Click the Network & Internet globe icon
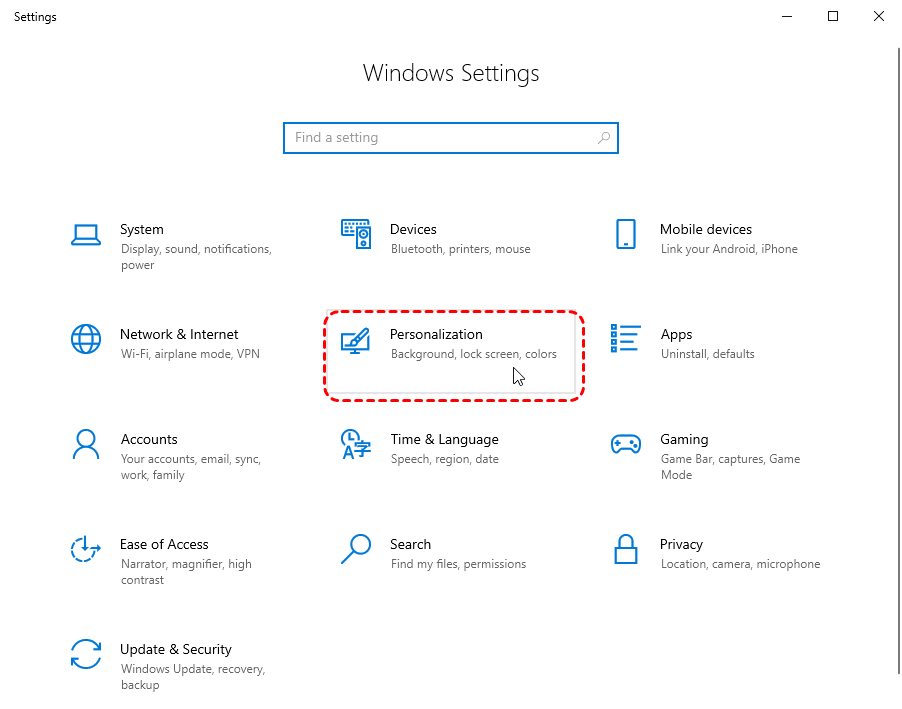The height and width of the screenshot is (709, 902). [x=86, y=339]
